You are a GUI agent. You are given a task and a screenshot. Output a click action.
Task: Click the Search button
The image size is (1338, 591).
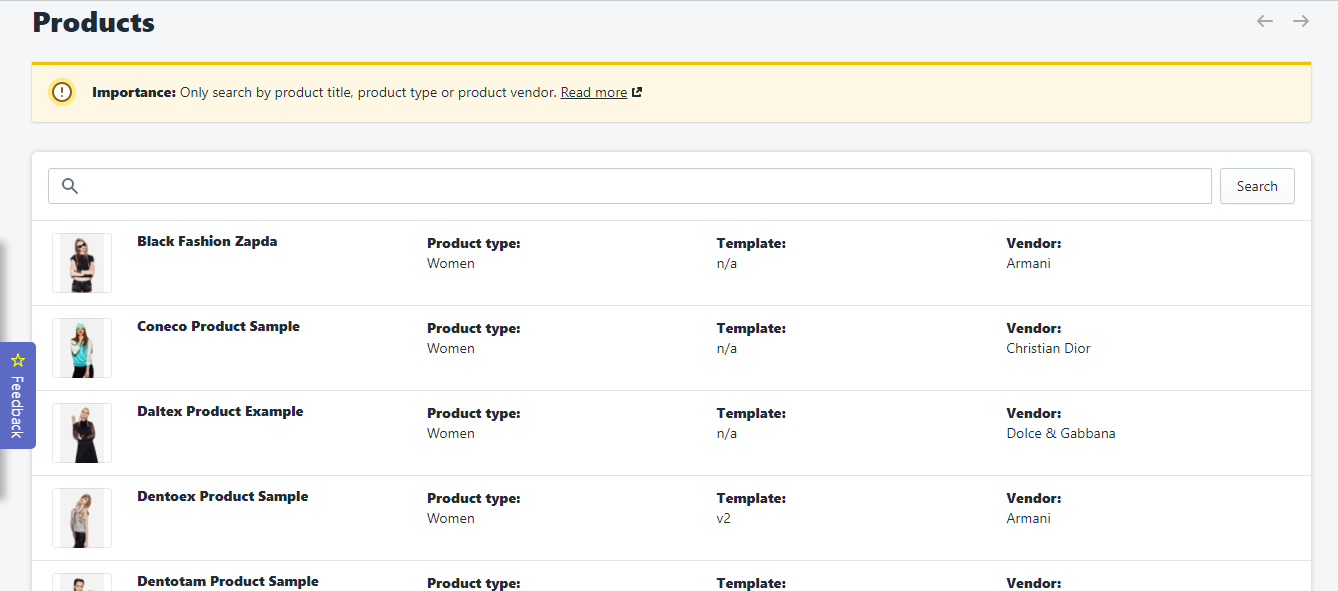[1257, 186]
